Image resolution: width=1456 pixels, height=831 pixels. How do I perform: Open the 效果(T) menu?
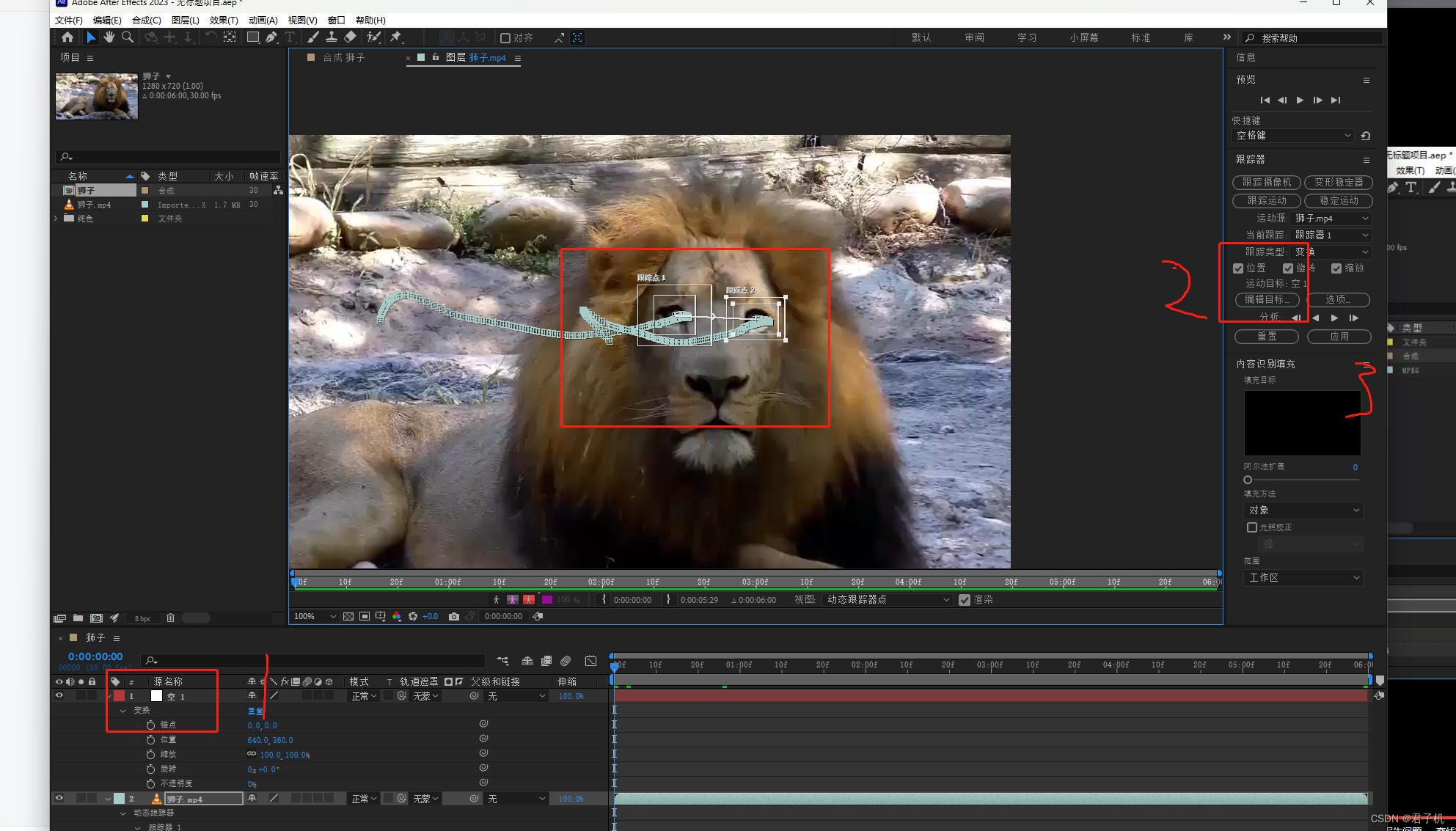tap(223, 20)
